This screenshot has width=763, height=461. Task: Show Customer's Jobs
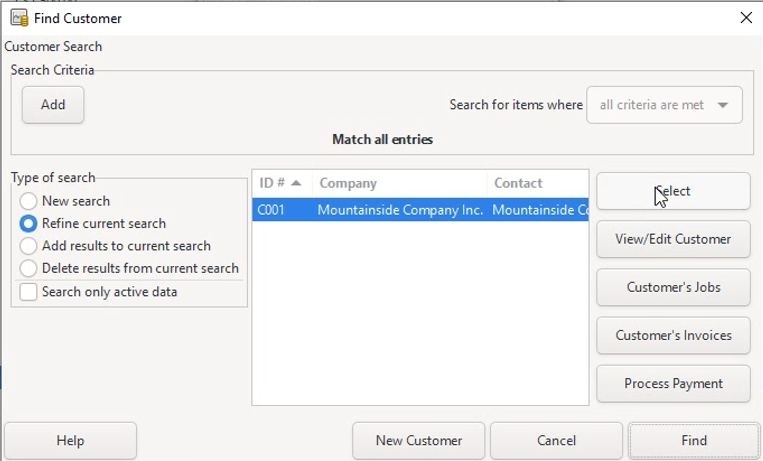(673, 287)
